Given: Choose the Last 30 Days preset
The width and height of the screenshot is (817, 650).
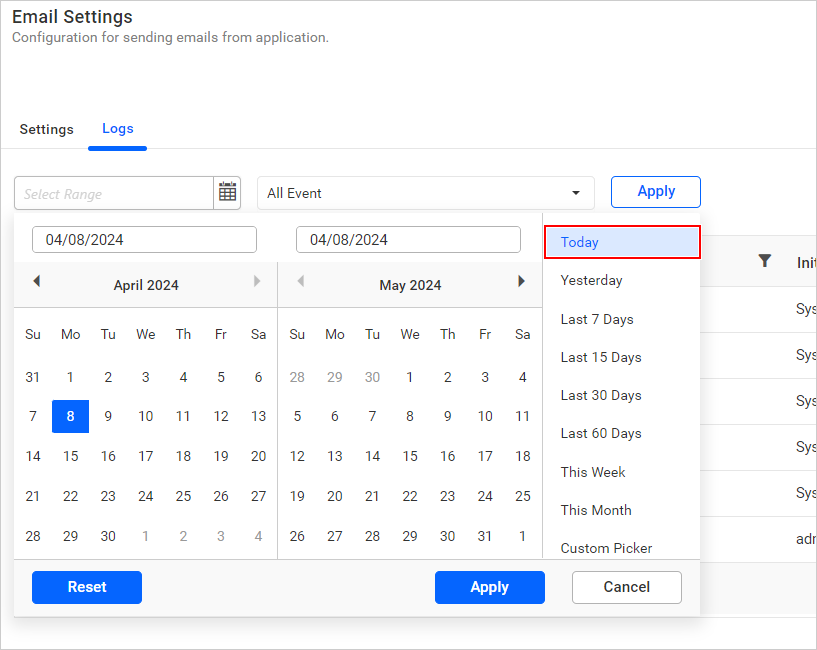Looking at the screenshot, I should [621, 395].
